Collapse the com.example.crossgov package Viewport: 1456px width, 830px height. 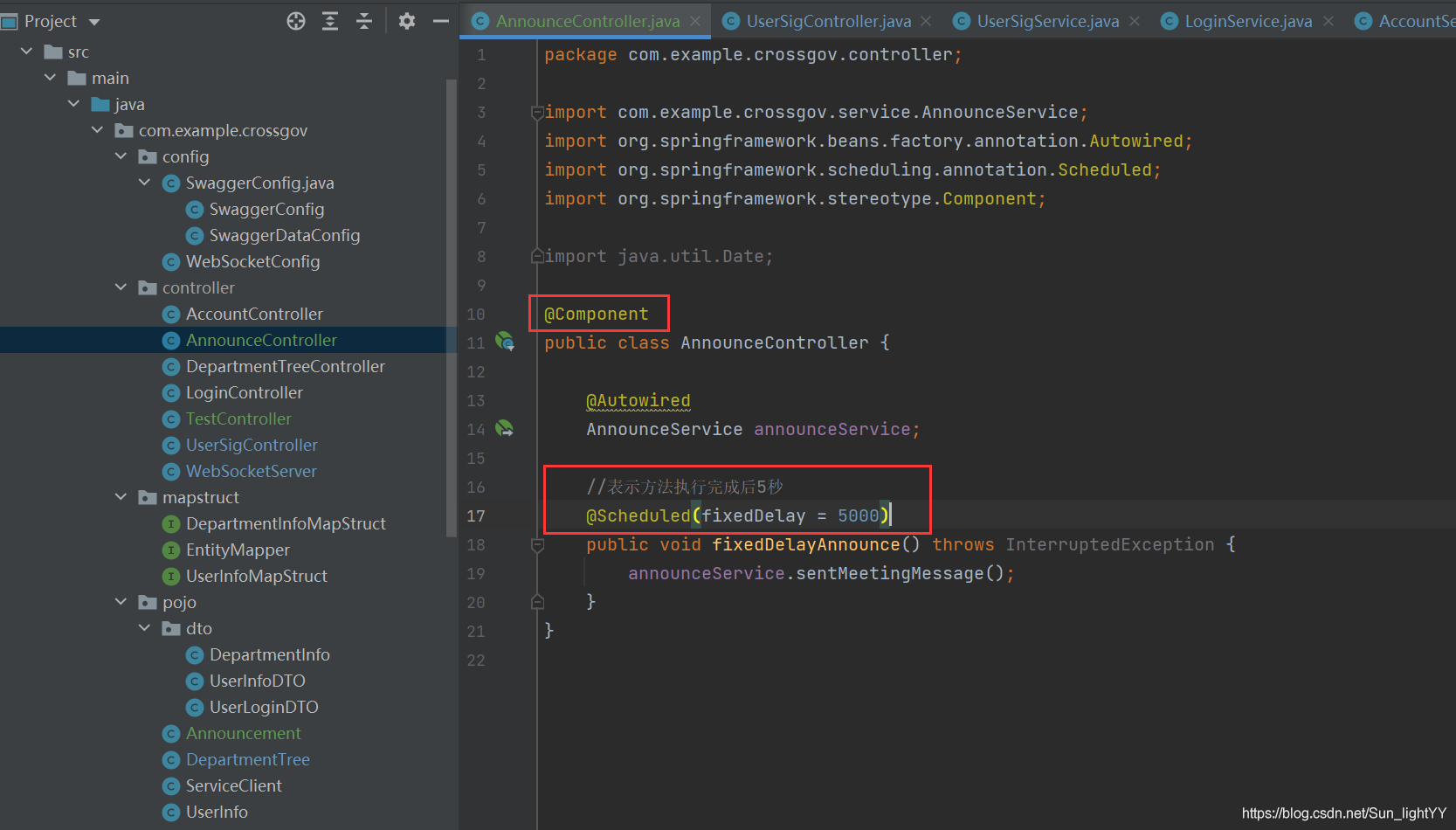tap(97, 130)
